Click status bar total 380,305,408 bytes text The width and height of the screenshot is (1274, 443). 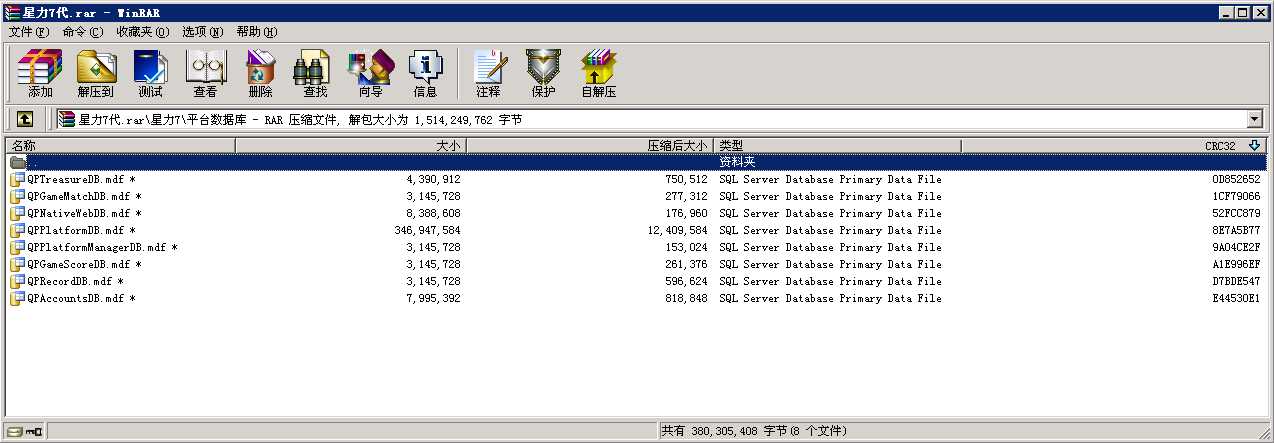click(x=754, y=431)
